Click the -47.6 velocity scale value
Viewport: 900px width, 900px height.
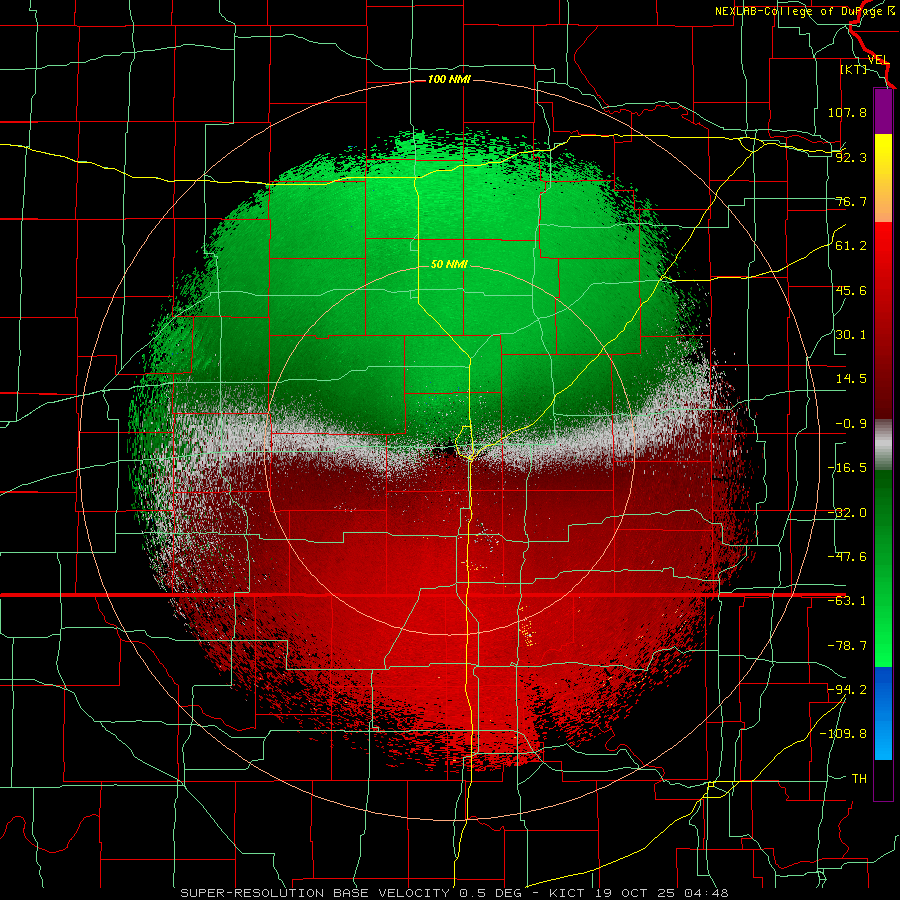tap(847, 557)
